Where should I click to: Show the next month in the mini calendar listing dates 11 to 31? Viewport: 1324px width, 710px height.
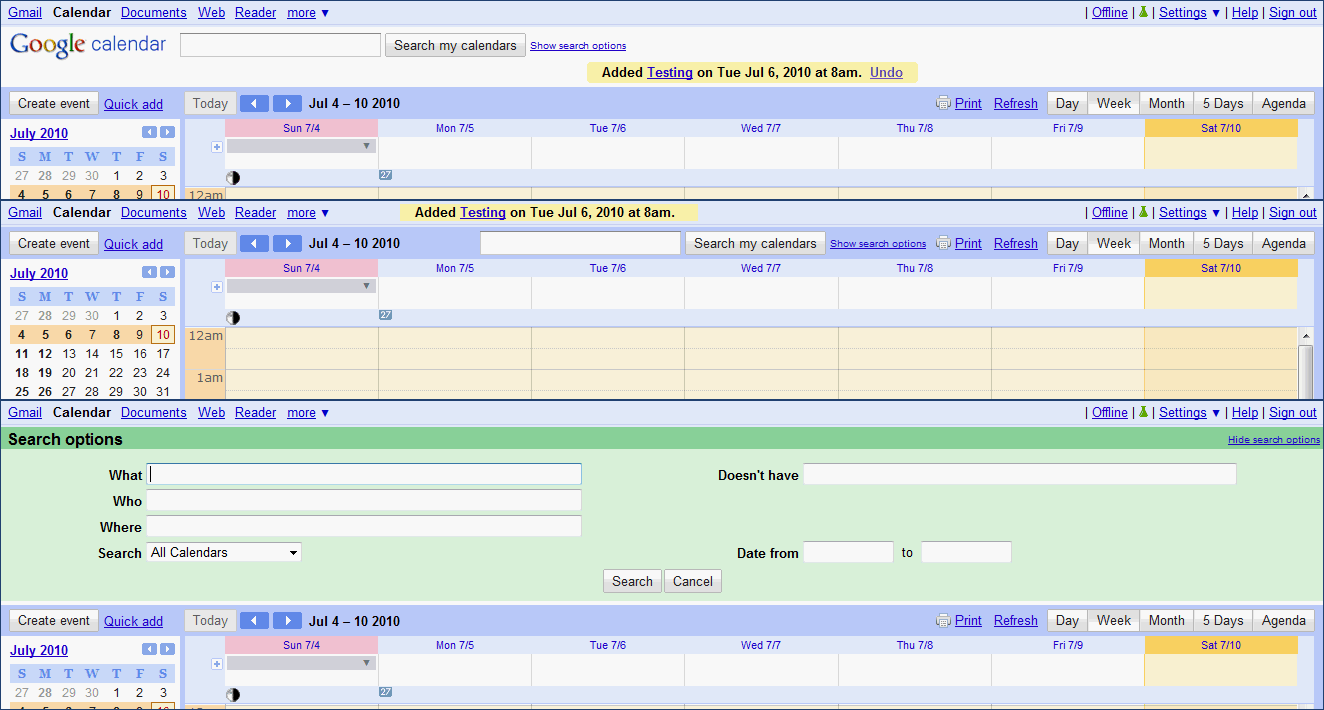[167, 272]
